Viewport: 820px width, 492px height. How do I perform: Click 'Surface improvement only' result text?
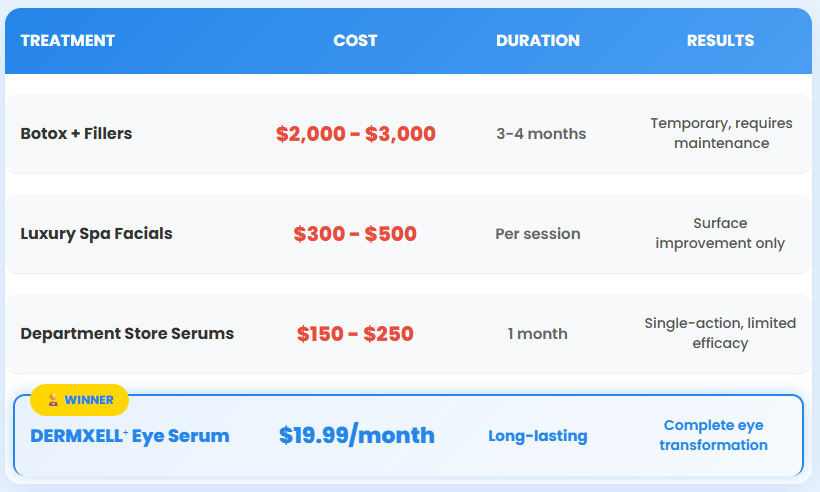click(x=720, y=233)
